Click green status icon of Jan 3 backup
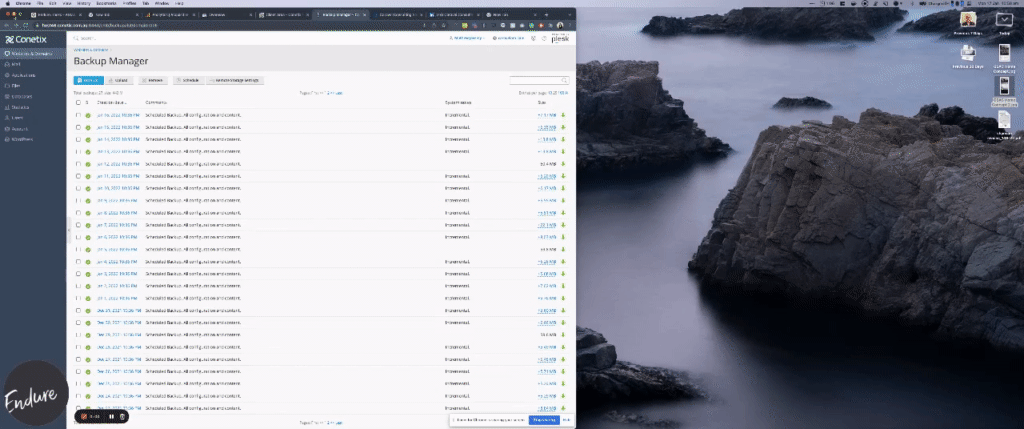Viewport: 1024px width, 429px height. pyautogui.click(x=88, y=274)
